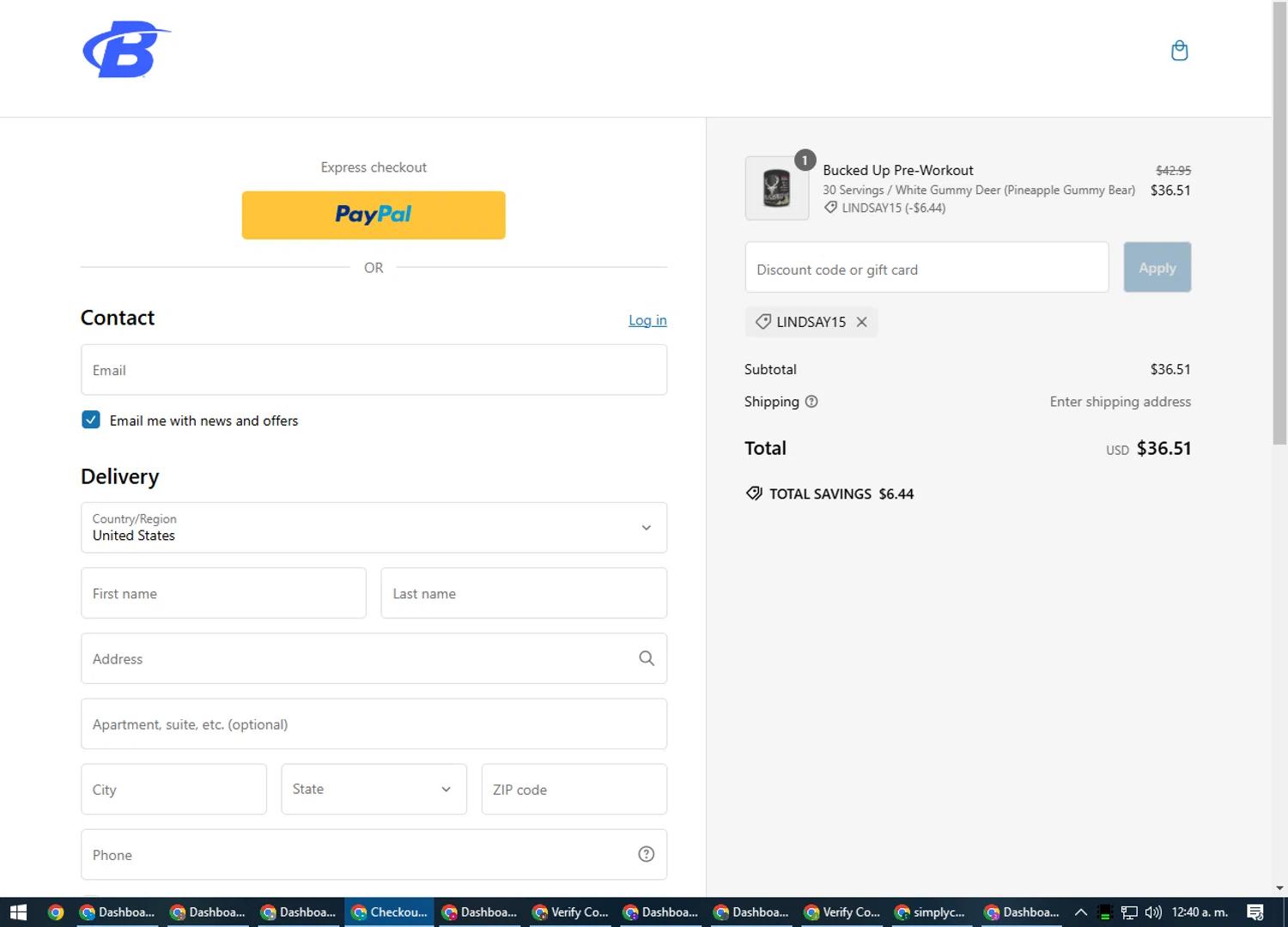Click the taskbar clock showing 12:40 a. m.

1200,912
